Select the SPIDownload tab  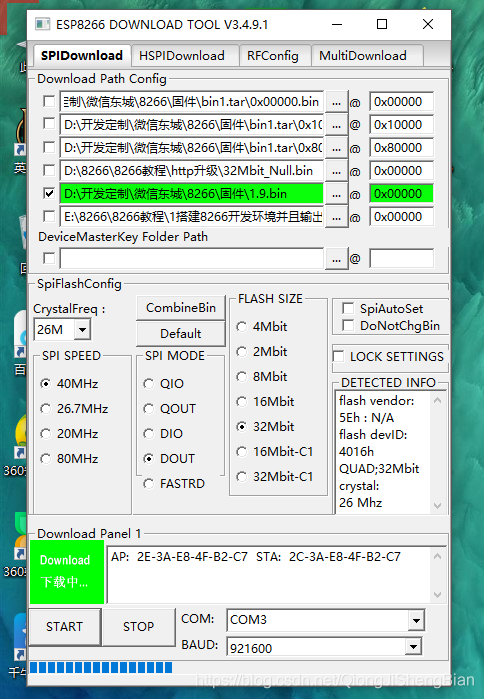[x=82, y=55]
